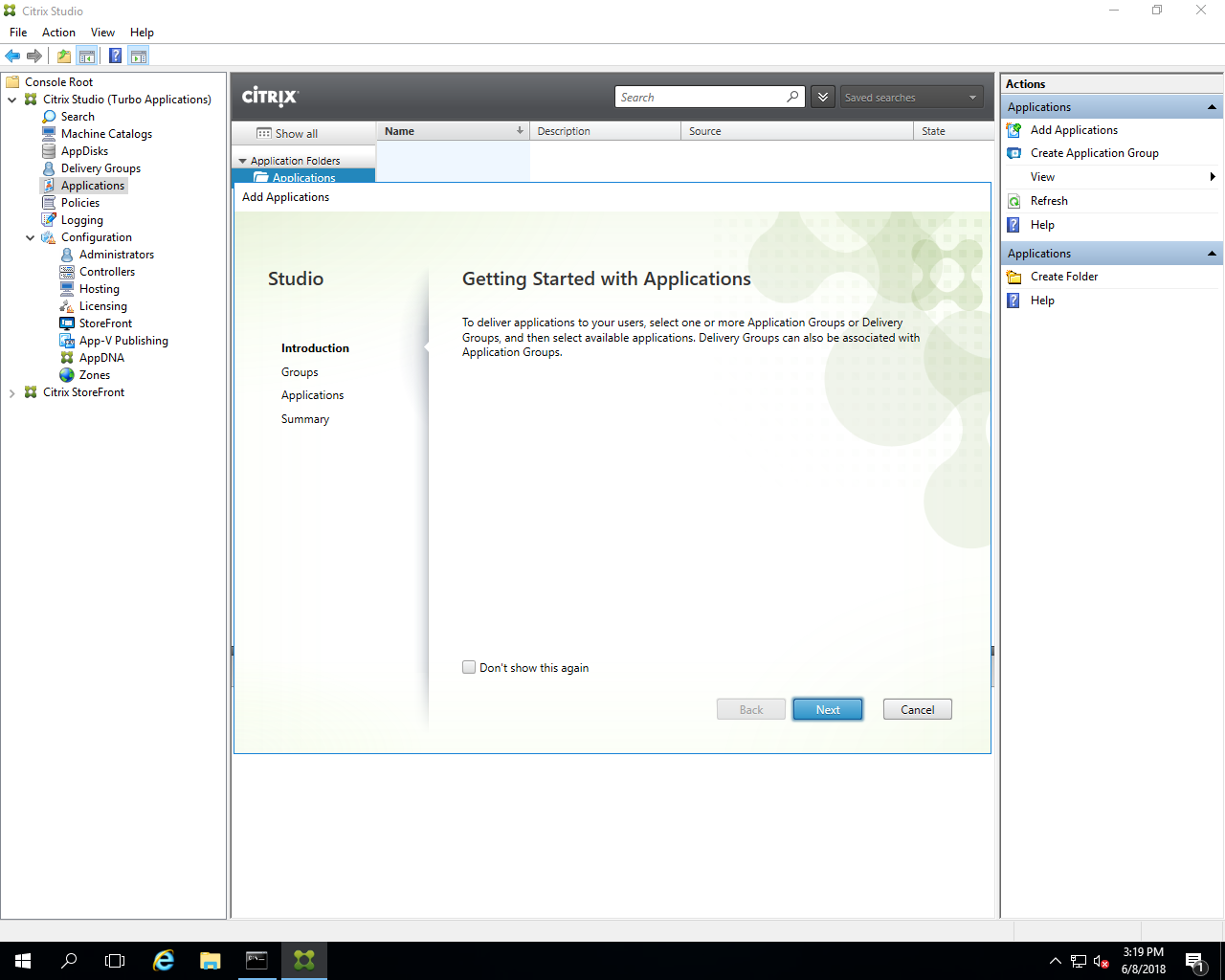This screenshot has height=980, width=1225.
Task: Cancel the Add Applications wizard
Action: [916, 709]
